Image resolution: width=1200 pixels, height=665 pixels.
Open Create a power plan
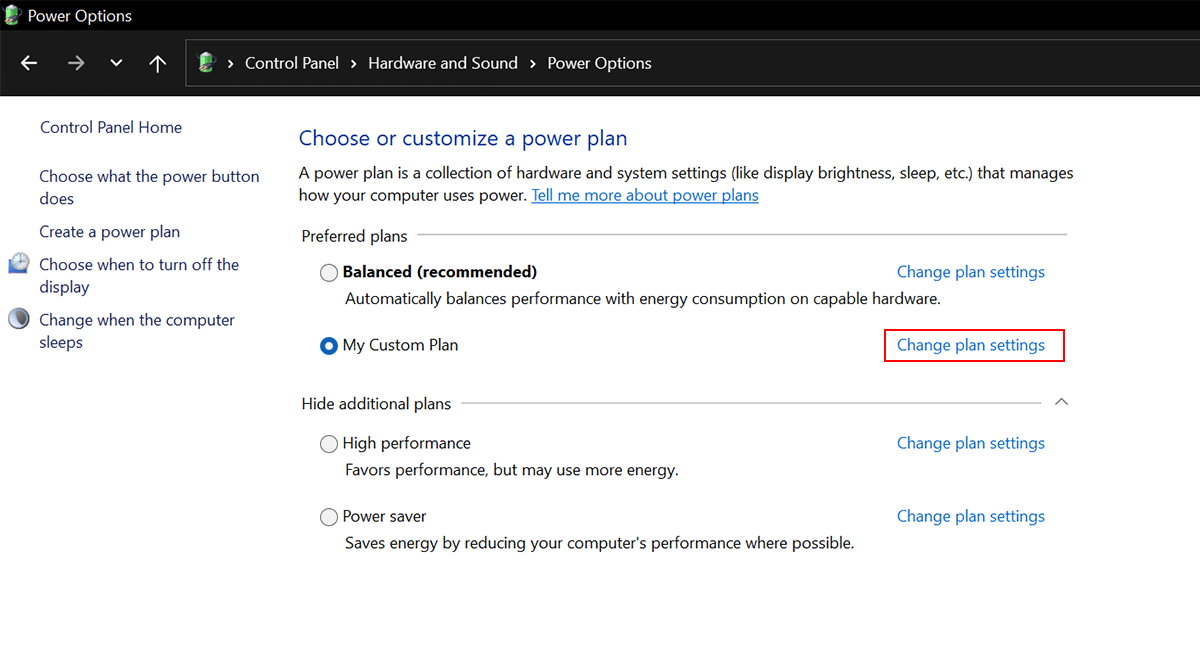[x=110, y=231]
